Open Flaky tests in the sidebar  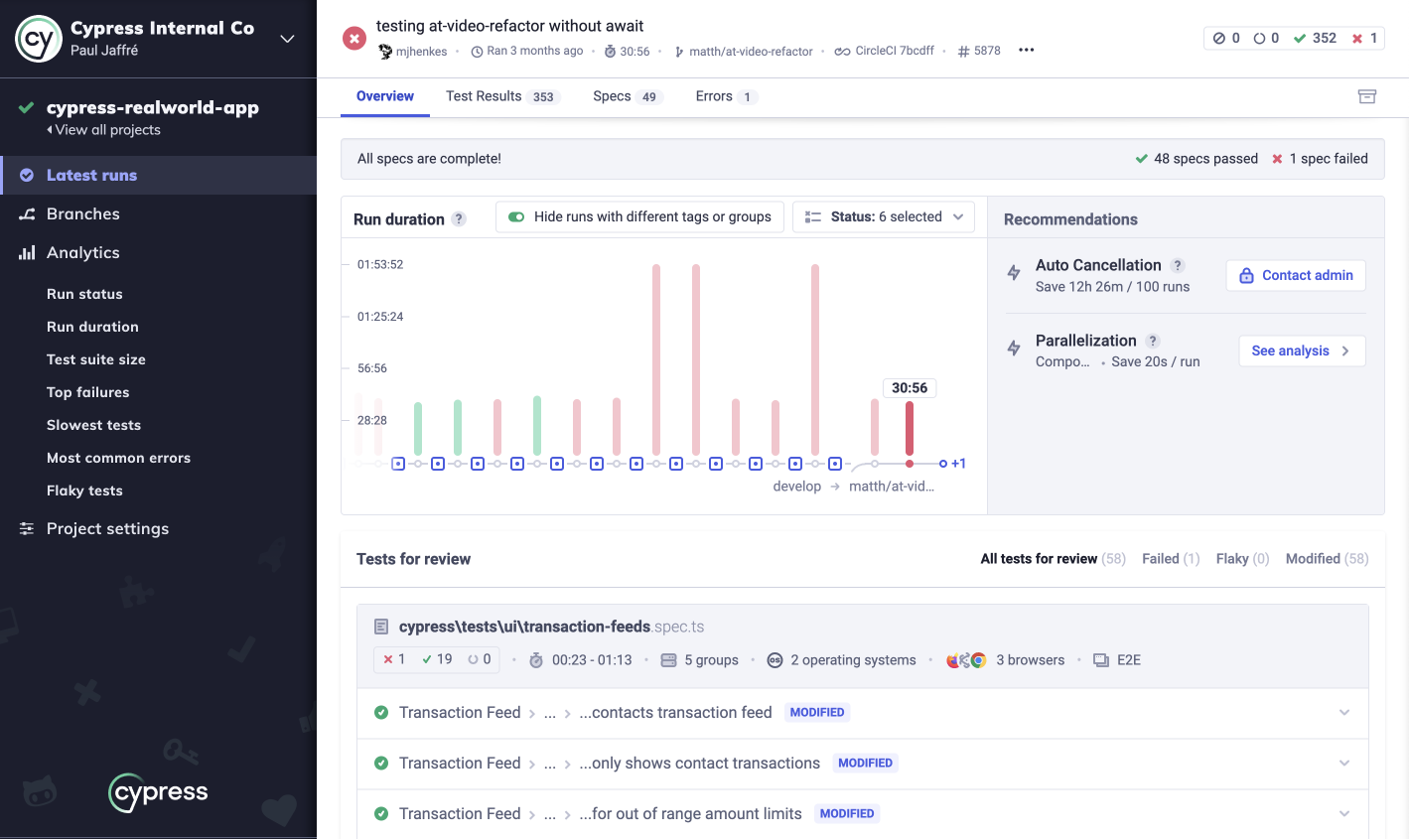[x=84, y=490]
